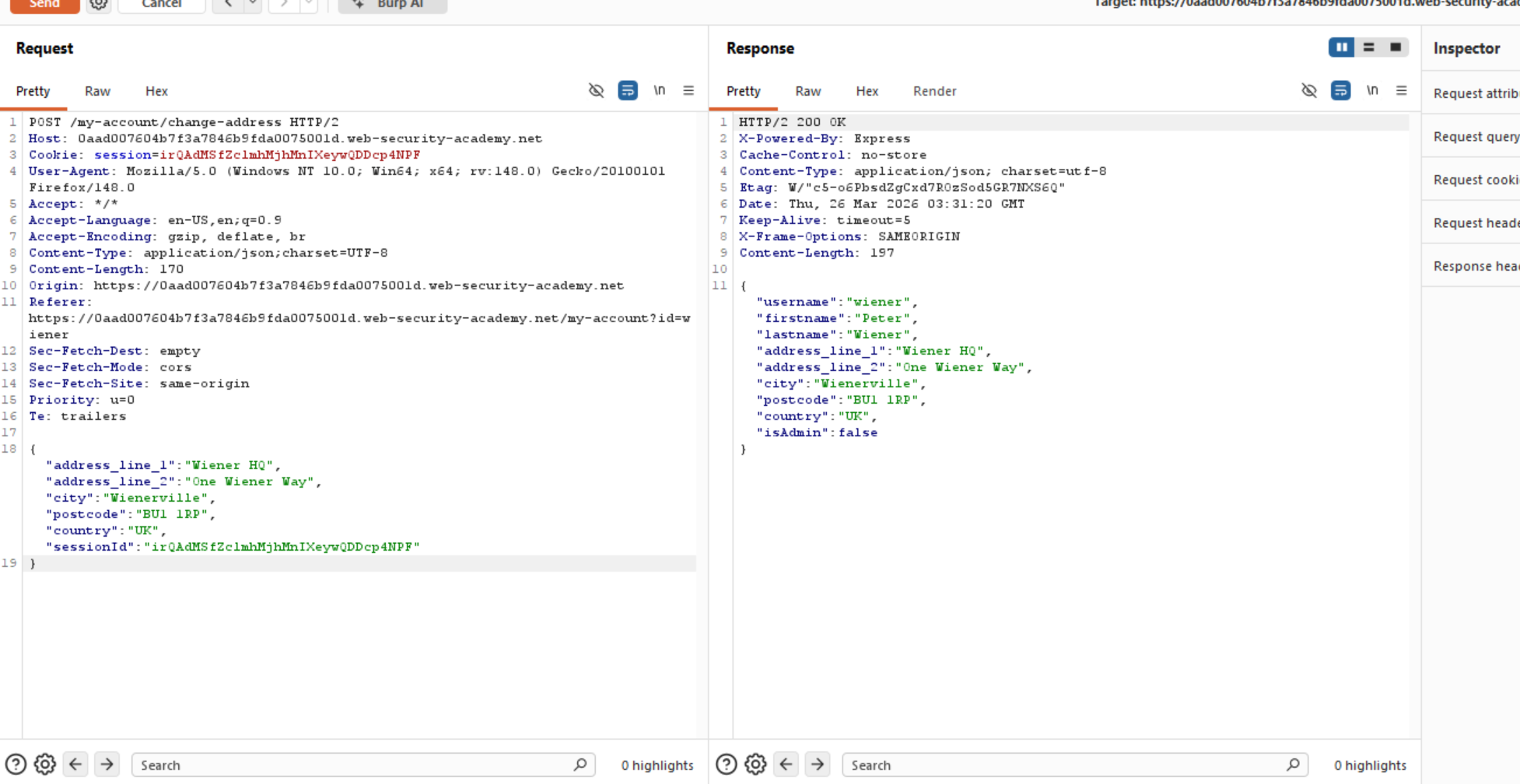Go to previous match in Request search
Image resolution: width=1520 pixels, height=784 pixels.
75,765
